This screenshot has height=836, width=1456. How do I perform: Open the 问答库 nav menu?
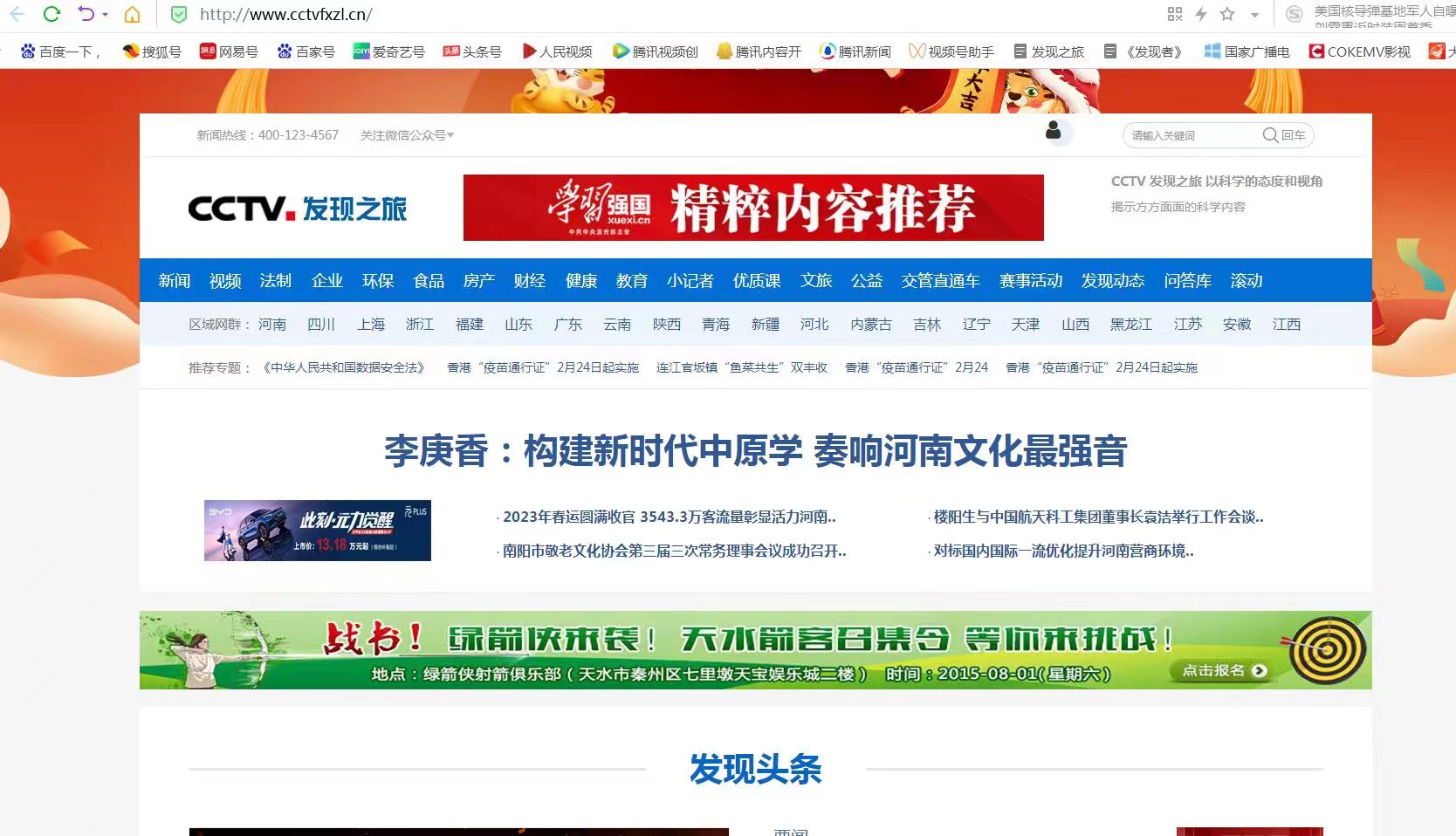(1188, 280)
